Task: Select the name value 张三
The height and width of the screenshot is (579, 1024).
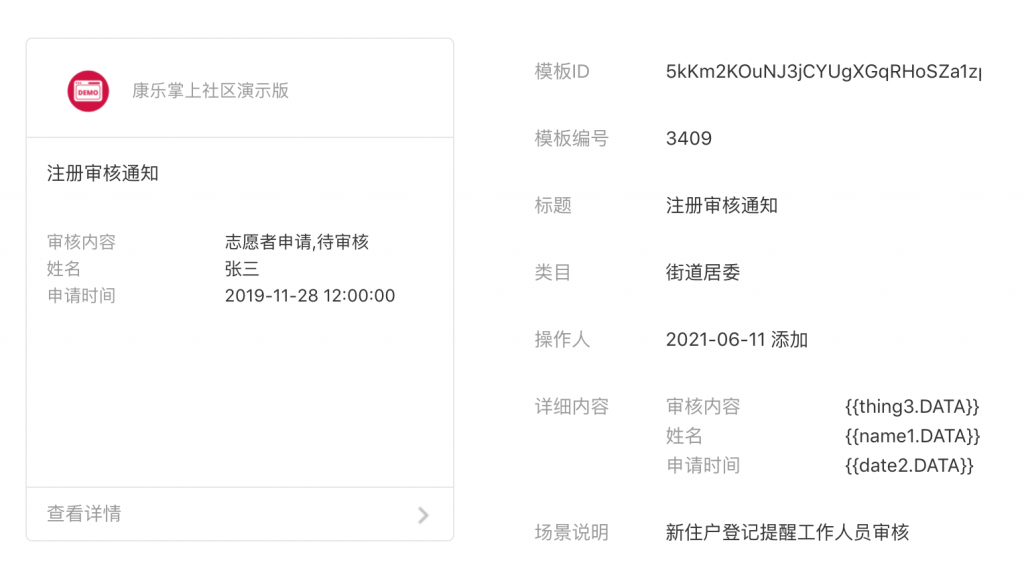Action: click(x=242, y=269)
